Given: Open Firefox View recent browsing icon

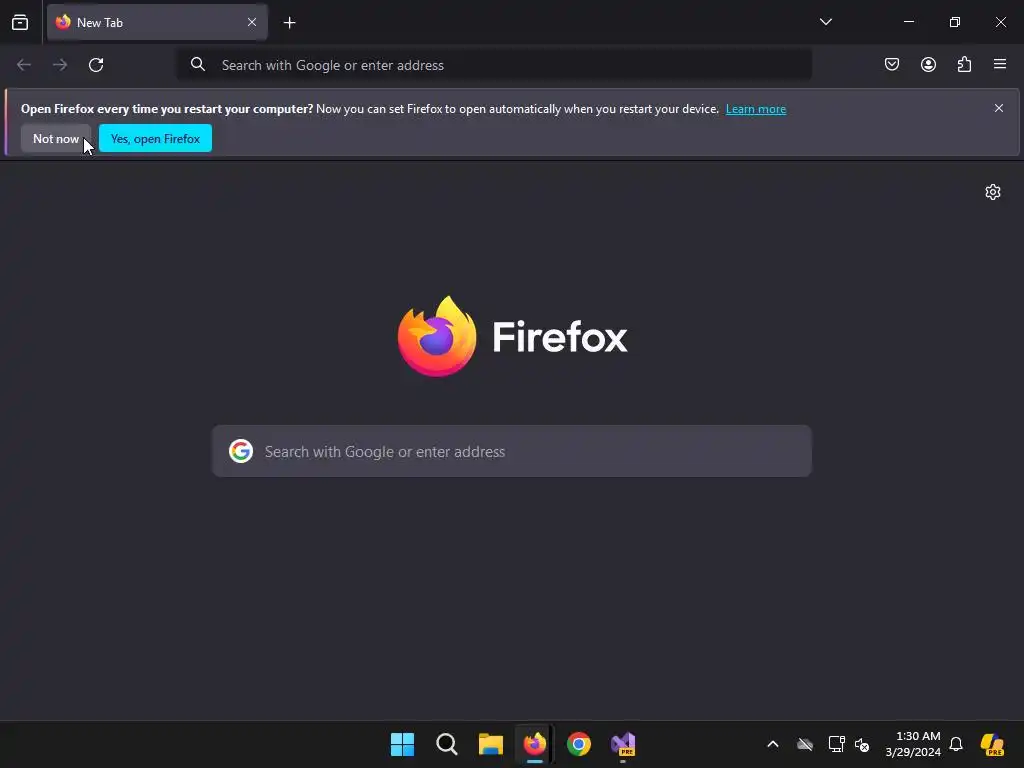Looking at the screenshot, I should point(20,22).
